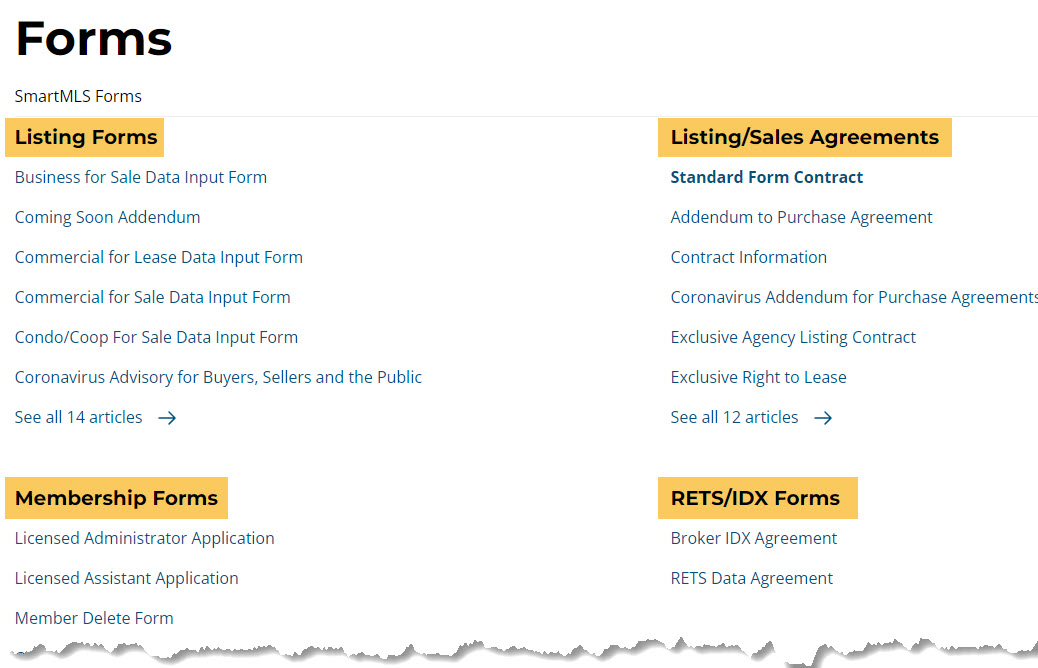Open the Licensed Administrator Application
This screenshot has width=1038, height=668.
(144, 538)
